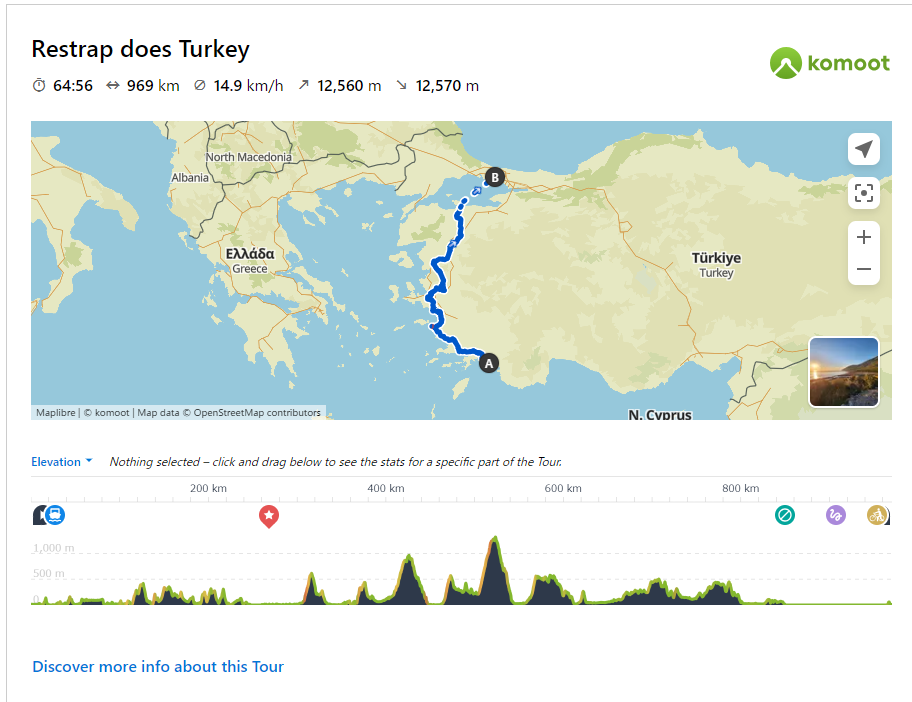Click the location arrow map button
The height and width of the screenshot is (702, 912).
coord(864,149)
